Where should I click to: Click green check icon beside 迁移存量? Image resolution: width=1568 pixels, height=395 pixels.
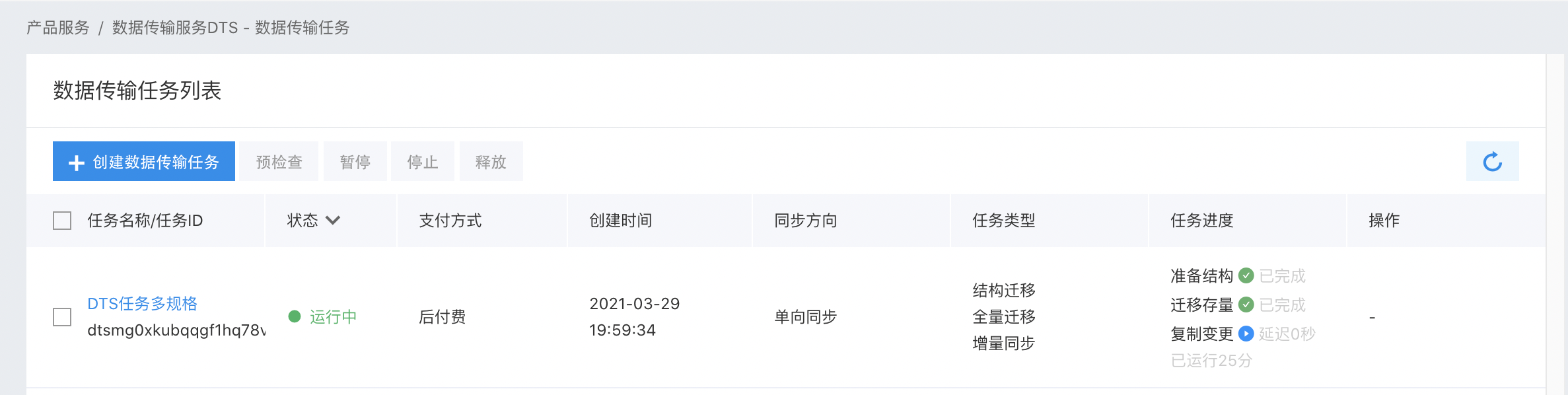pos(1246,305)
